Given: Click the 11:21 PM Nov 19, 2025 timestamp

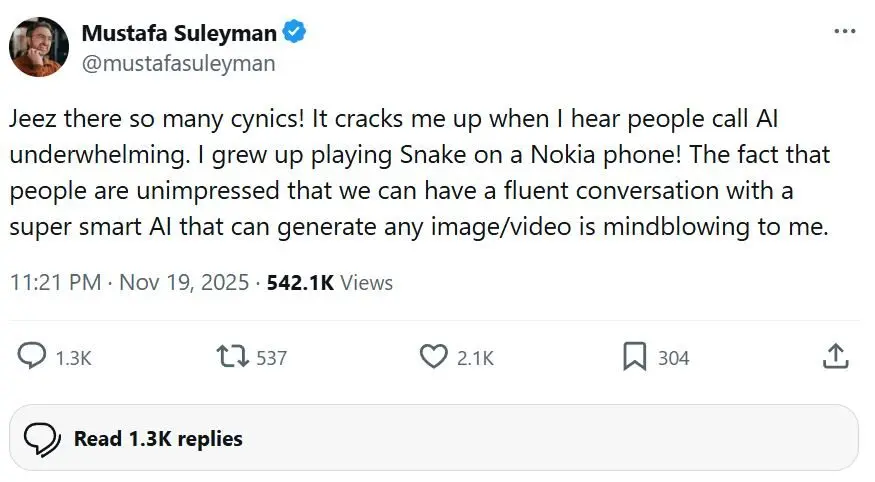Looking at the screenshot, I should 129,283.
